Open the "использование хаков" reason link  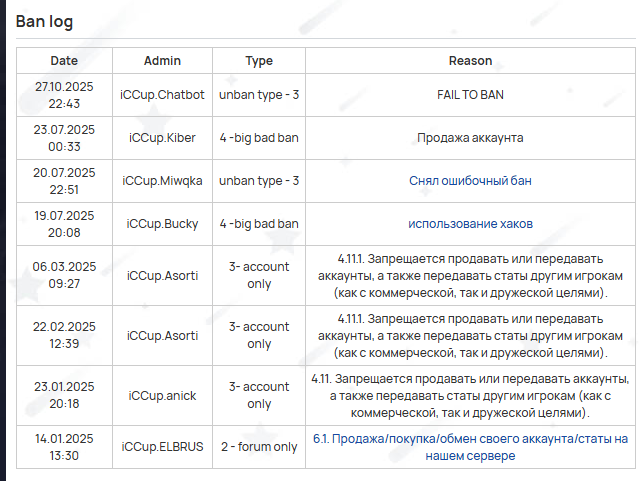pyautogui.click(x=470, y=224)
